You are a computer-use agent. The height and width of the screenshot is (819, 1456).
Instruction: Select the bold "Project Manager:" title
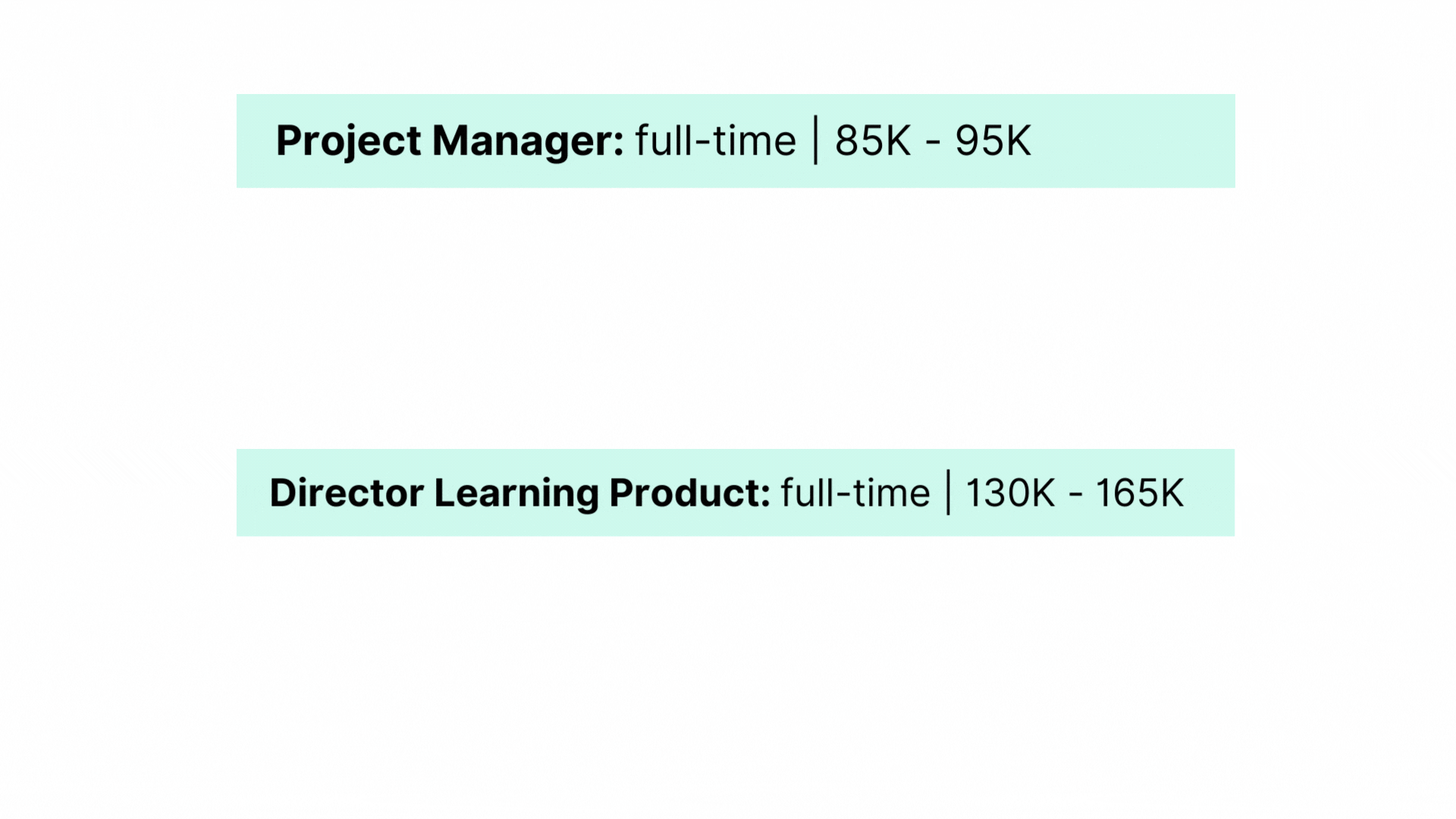(x=449, y=141)
